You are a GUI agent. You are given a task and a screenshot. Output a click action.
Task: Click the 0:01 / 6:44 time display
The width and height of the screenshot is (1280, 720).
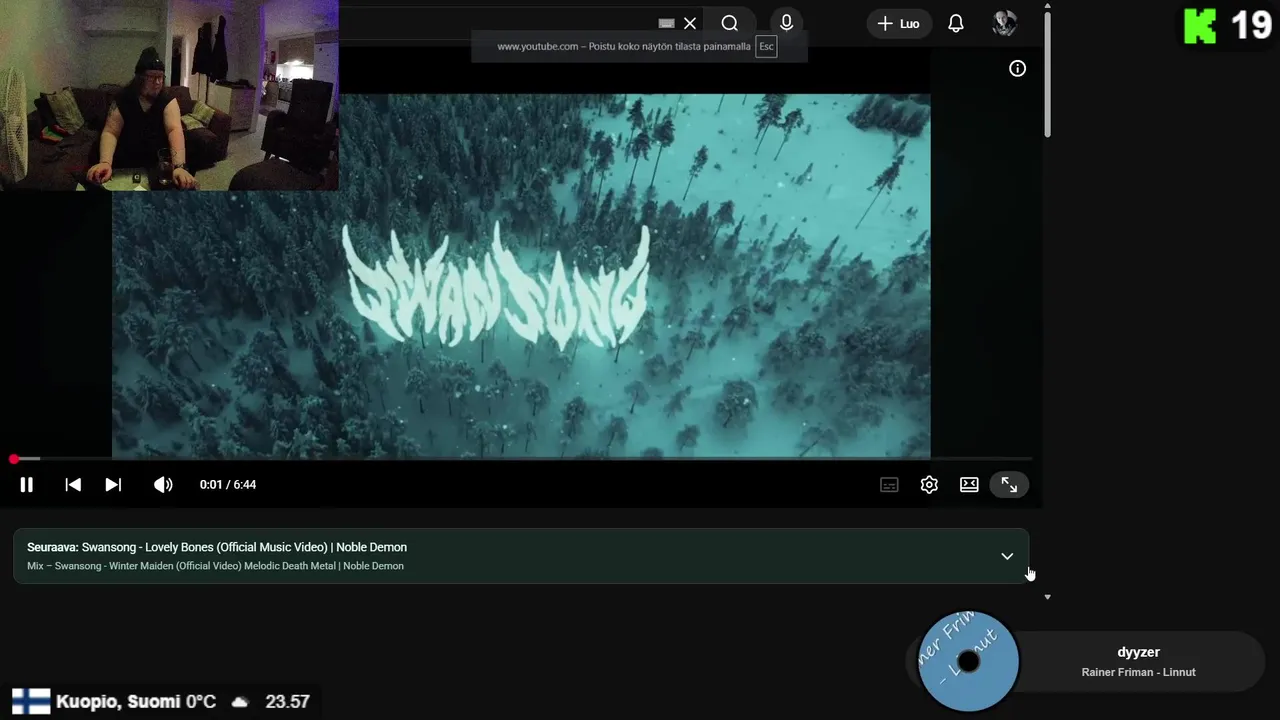point(228,485)
